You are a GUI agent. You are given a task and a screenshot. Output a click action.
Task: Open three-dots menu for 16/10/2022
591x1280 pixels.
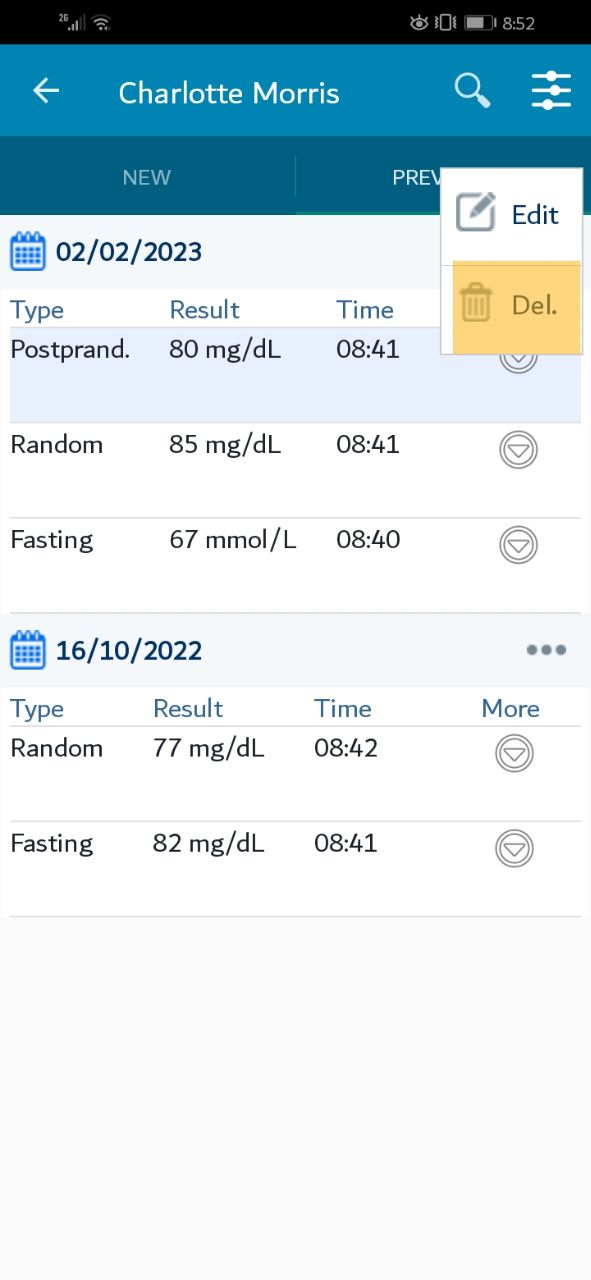[x=546, y=650]
